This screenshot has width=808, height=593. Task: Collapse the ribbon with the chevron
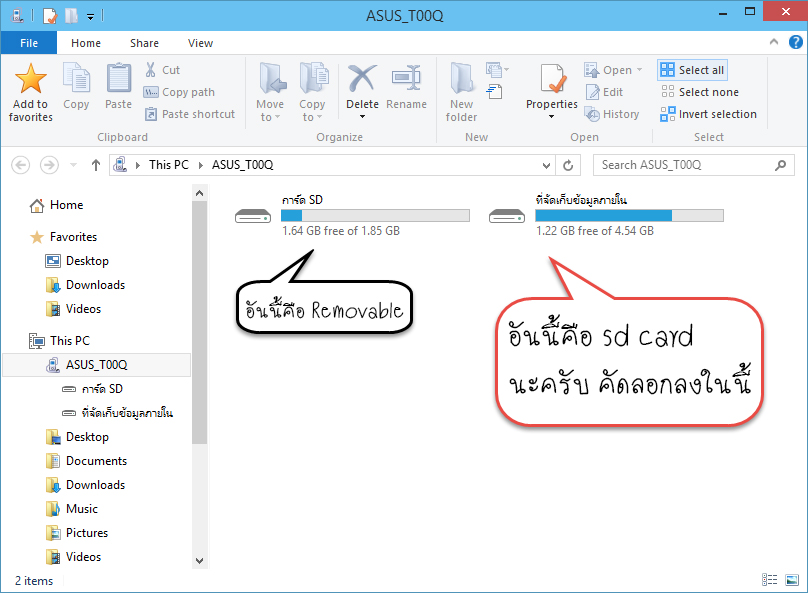(x=773, y=42)
